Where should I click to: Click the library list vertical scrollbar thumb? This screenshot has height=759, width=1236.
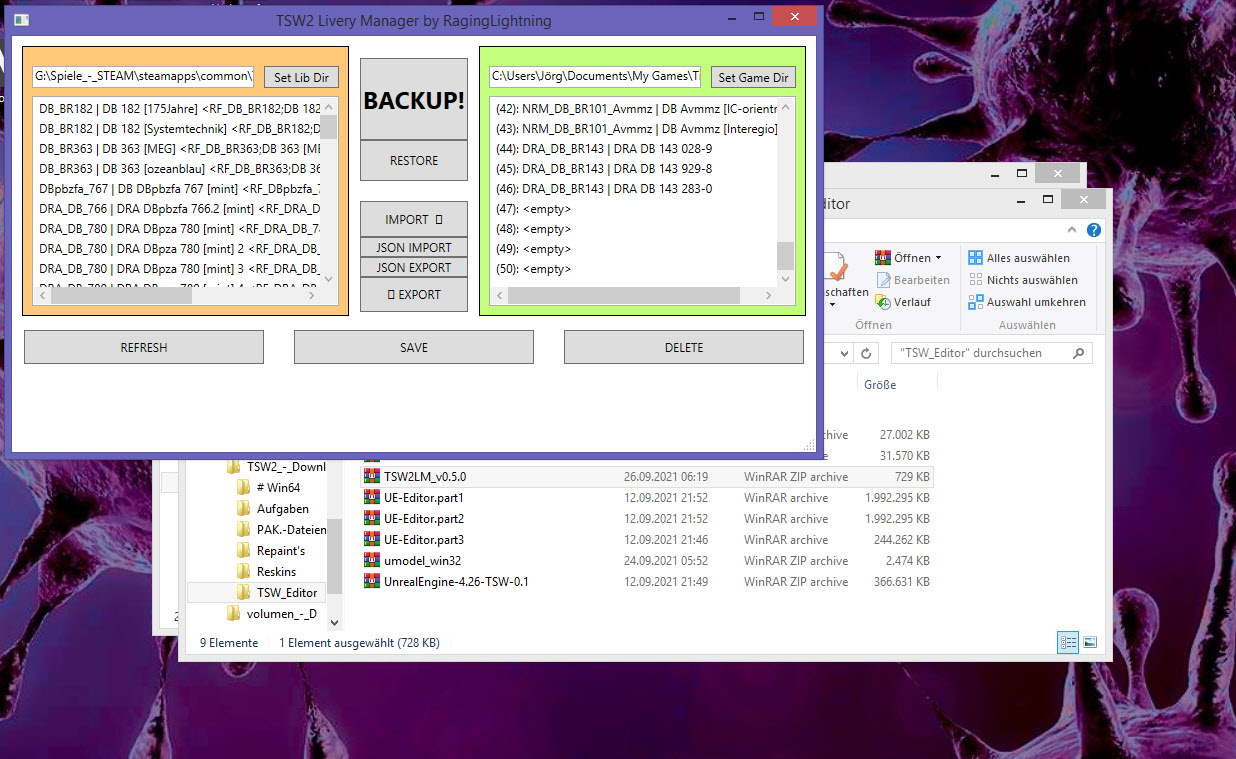pyautogui.click(x=328, y=126)
